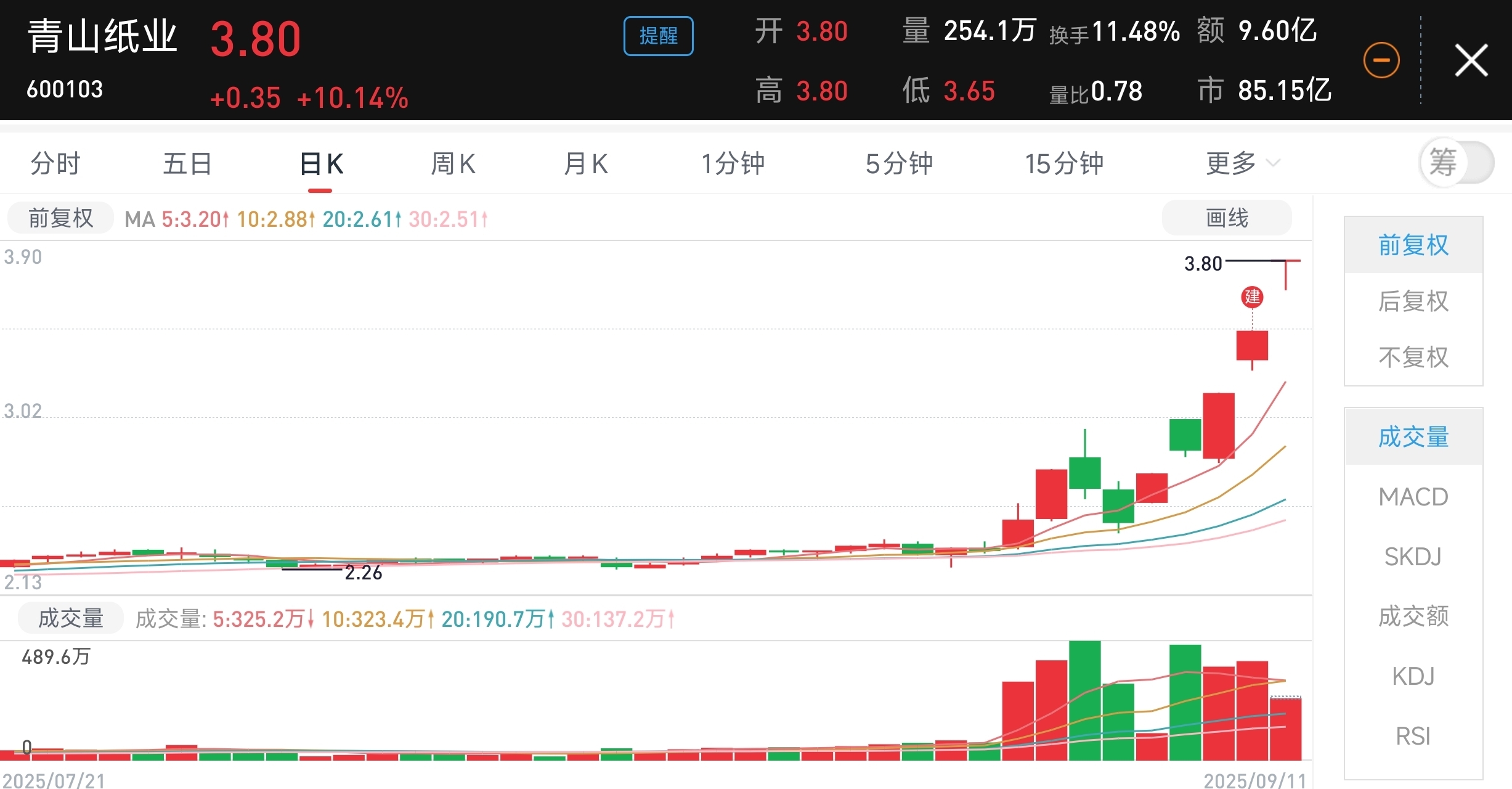Click the 提醒 alert button
The height and width of the screenshot is (789, 1512).
pyautogui.click(x=658, y=36)
